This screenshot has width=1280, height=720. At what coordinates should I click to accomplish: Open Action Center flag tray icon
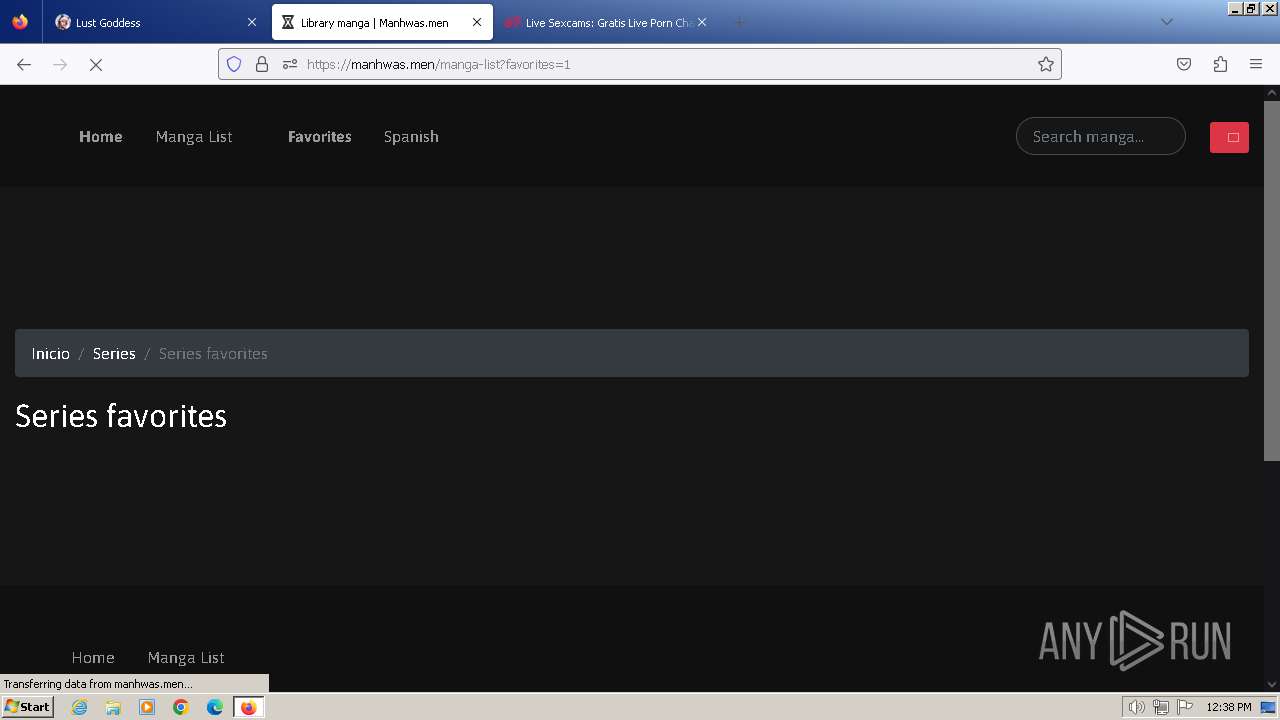click(x=1185, y=707)
